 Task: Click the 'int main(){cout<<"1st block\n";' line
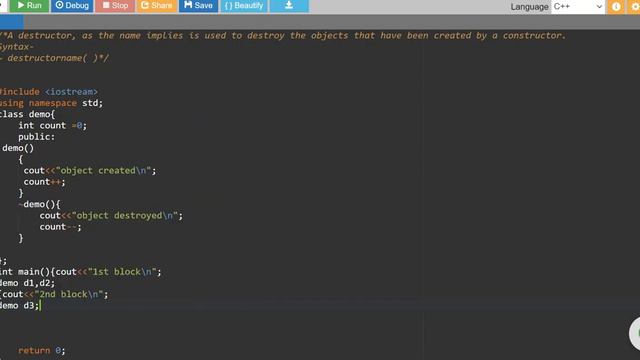tap(80, 272)
